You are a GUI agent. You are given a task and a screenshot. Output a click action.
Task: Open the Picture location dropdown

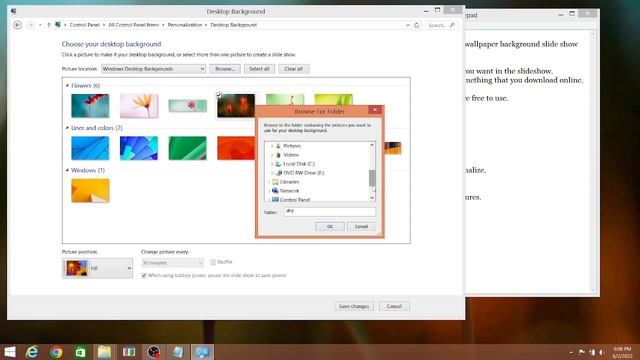153,69
